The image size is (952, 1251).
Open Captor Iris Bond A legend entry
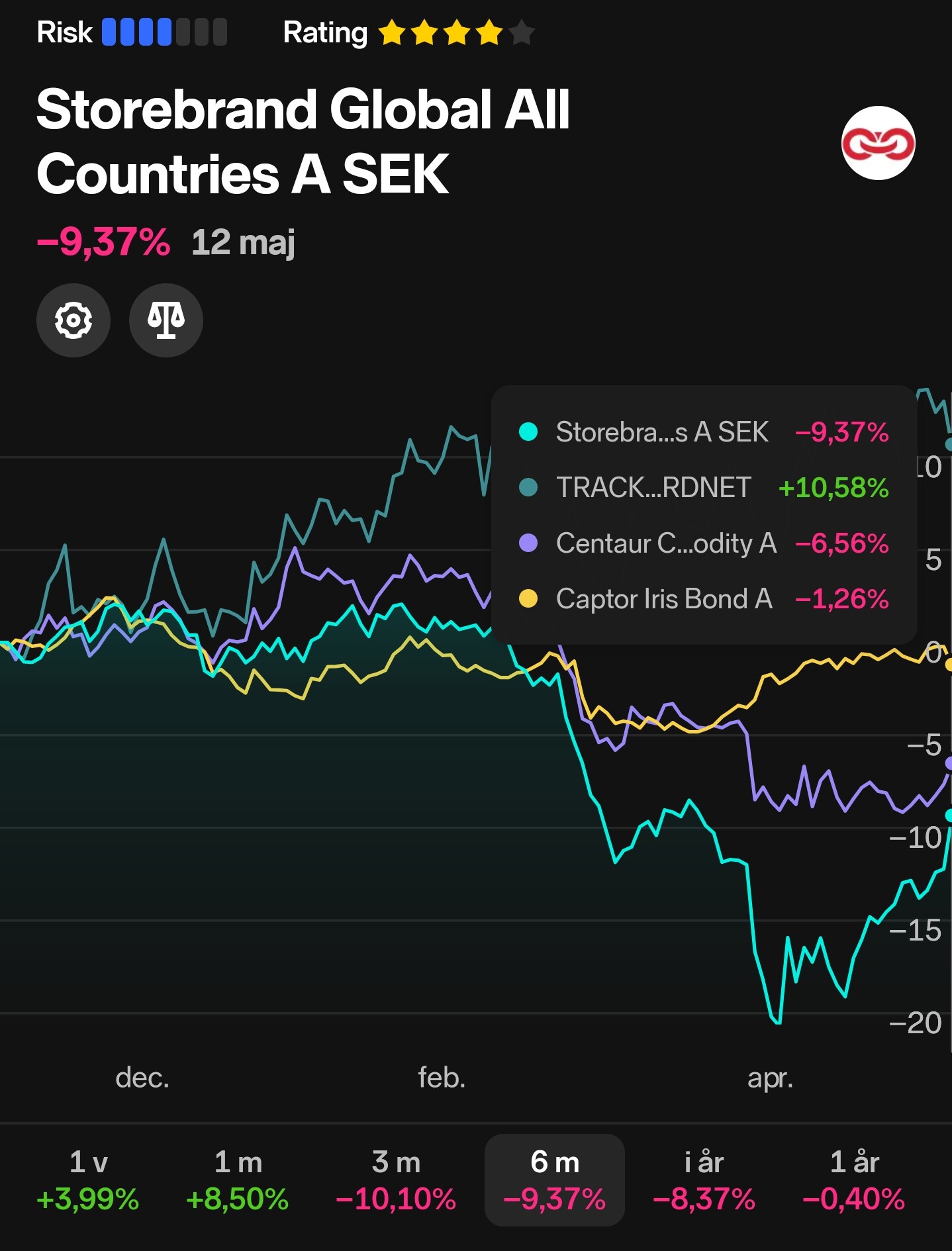coord(664,599)
